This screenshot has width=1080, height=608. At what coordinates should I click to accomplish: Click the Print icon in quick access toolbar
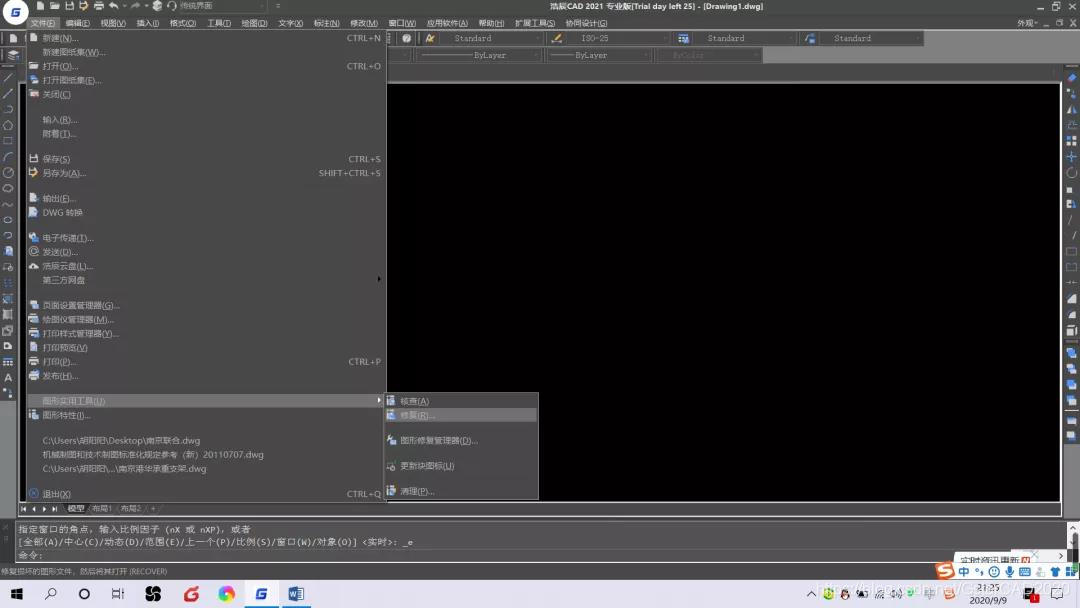[98, 6]
